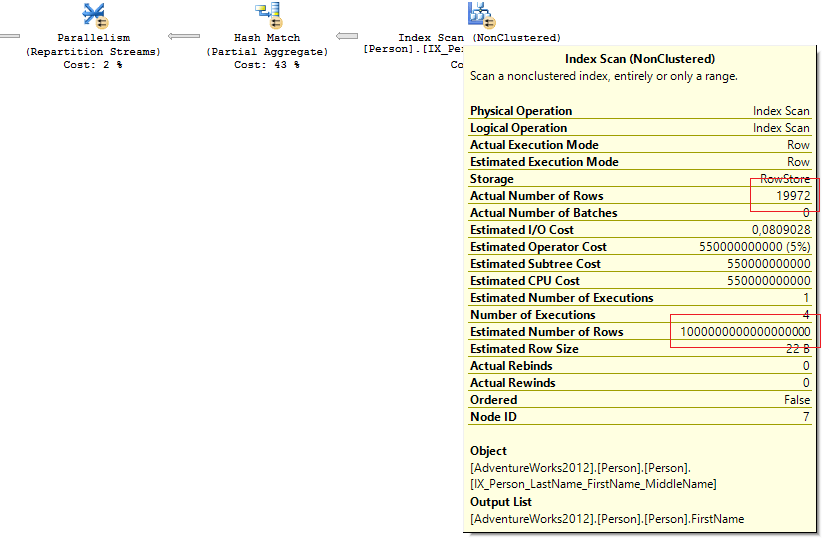The height and width of the screenshot is (542, 825).
Task: Click the '(Repartition Streams)' label
Action: pyautogui.click(x=93, y=52)
